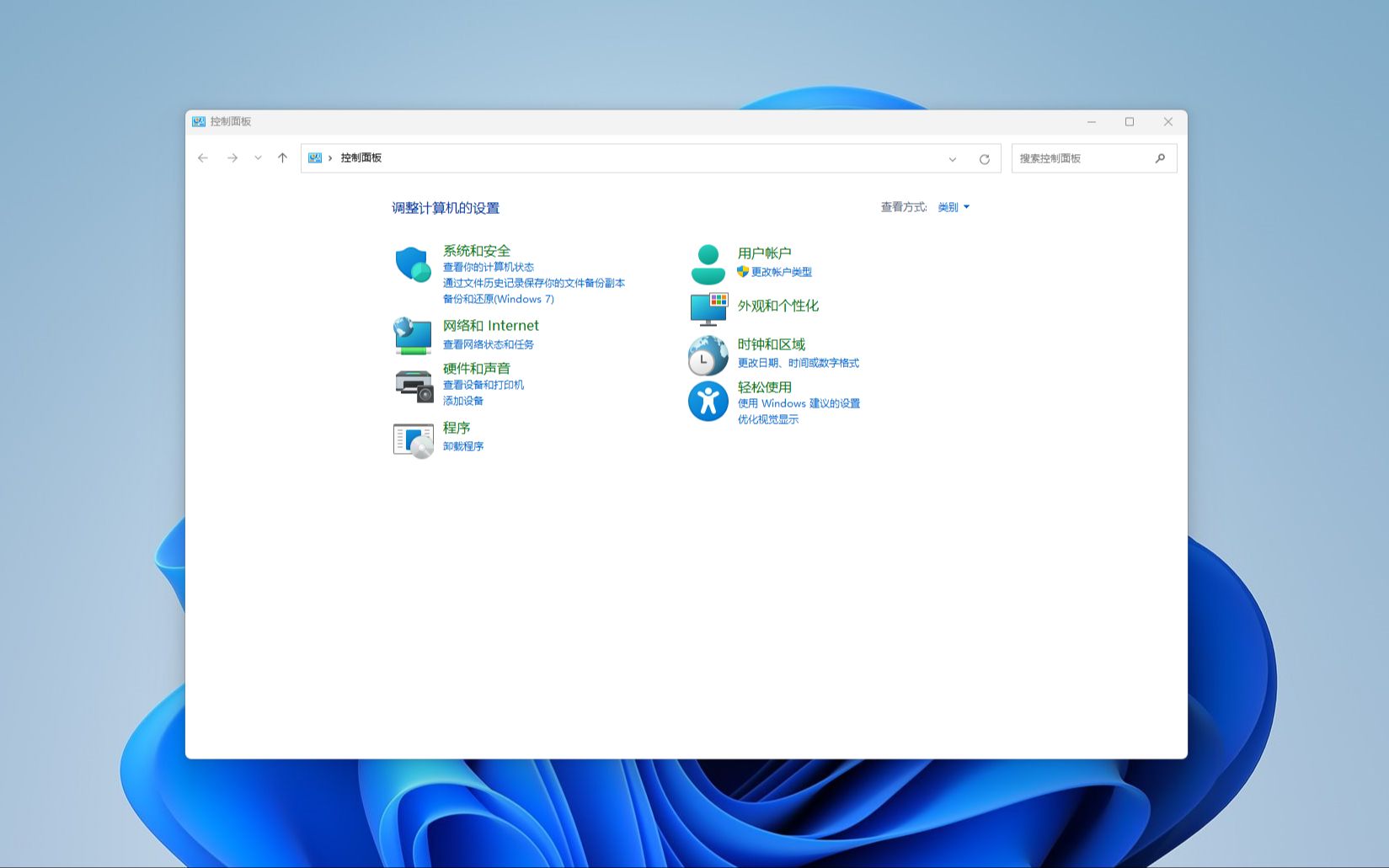Expand the recent locations dropdown arrow
1389x868 pixels.
coord(258,158)
